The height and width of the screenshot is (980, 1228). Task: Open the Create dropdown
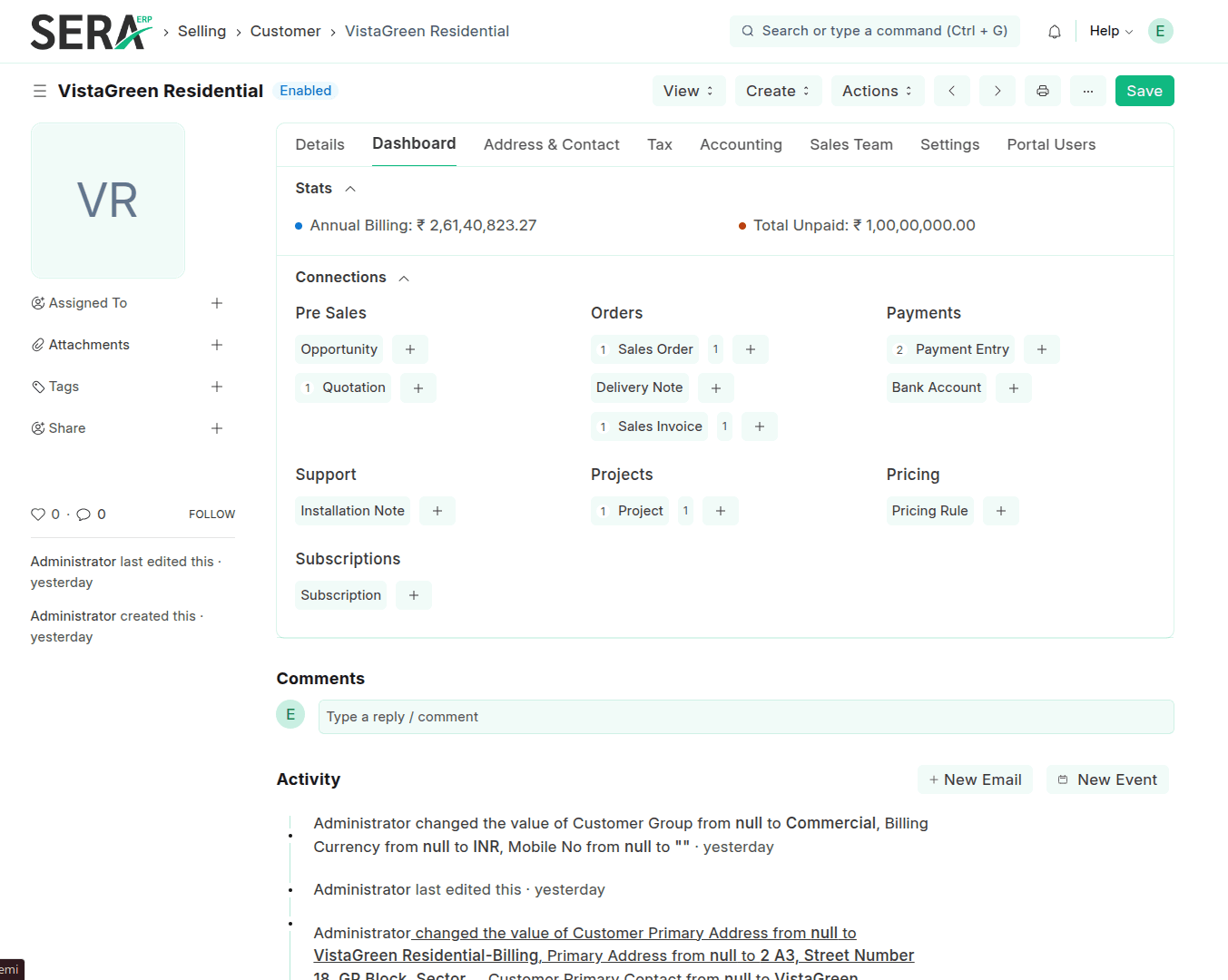778,91
